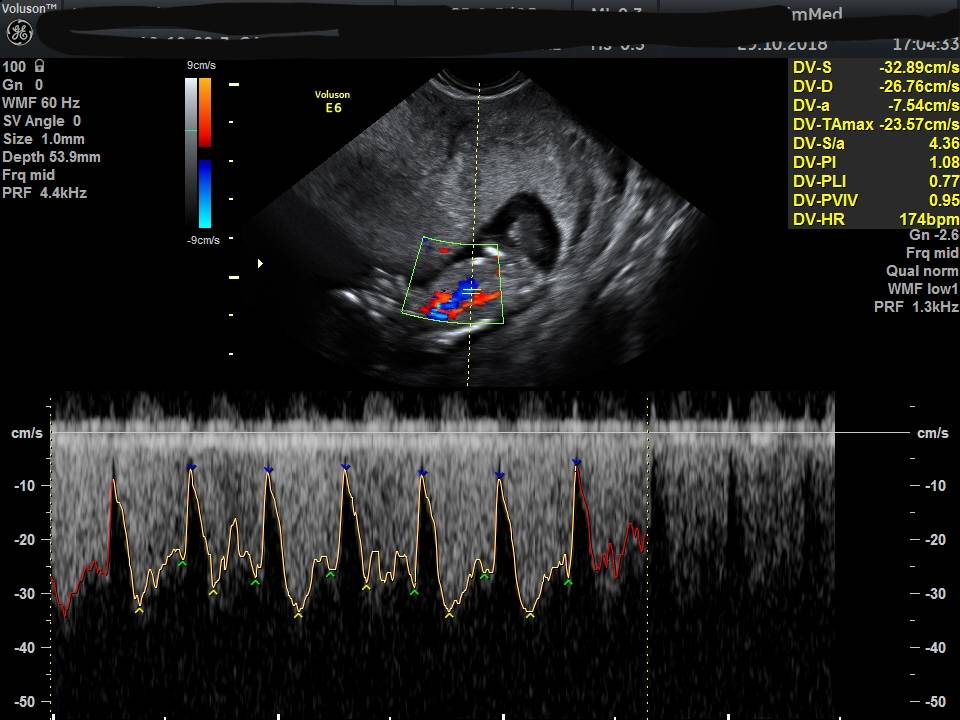Click the grayscale map bar
Image resolution: width=960 pixels, height=720 pixels.
[190, 150]
